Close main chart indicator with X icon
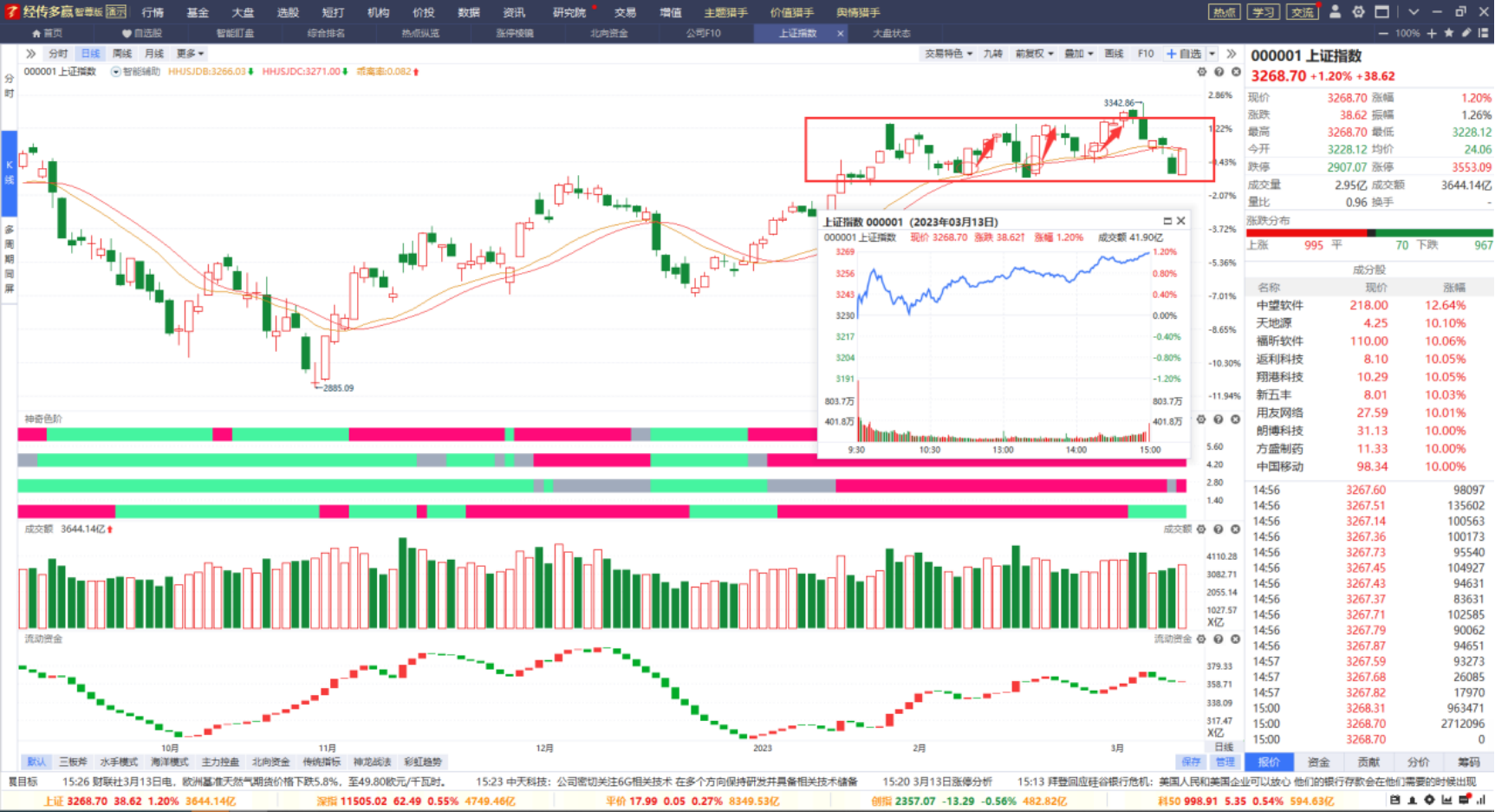Image resolution: width=1495 pixels, height=812 pixels. [1236, 72]
